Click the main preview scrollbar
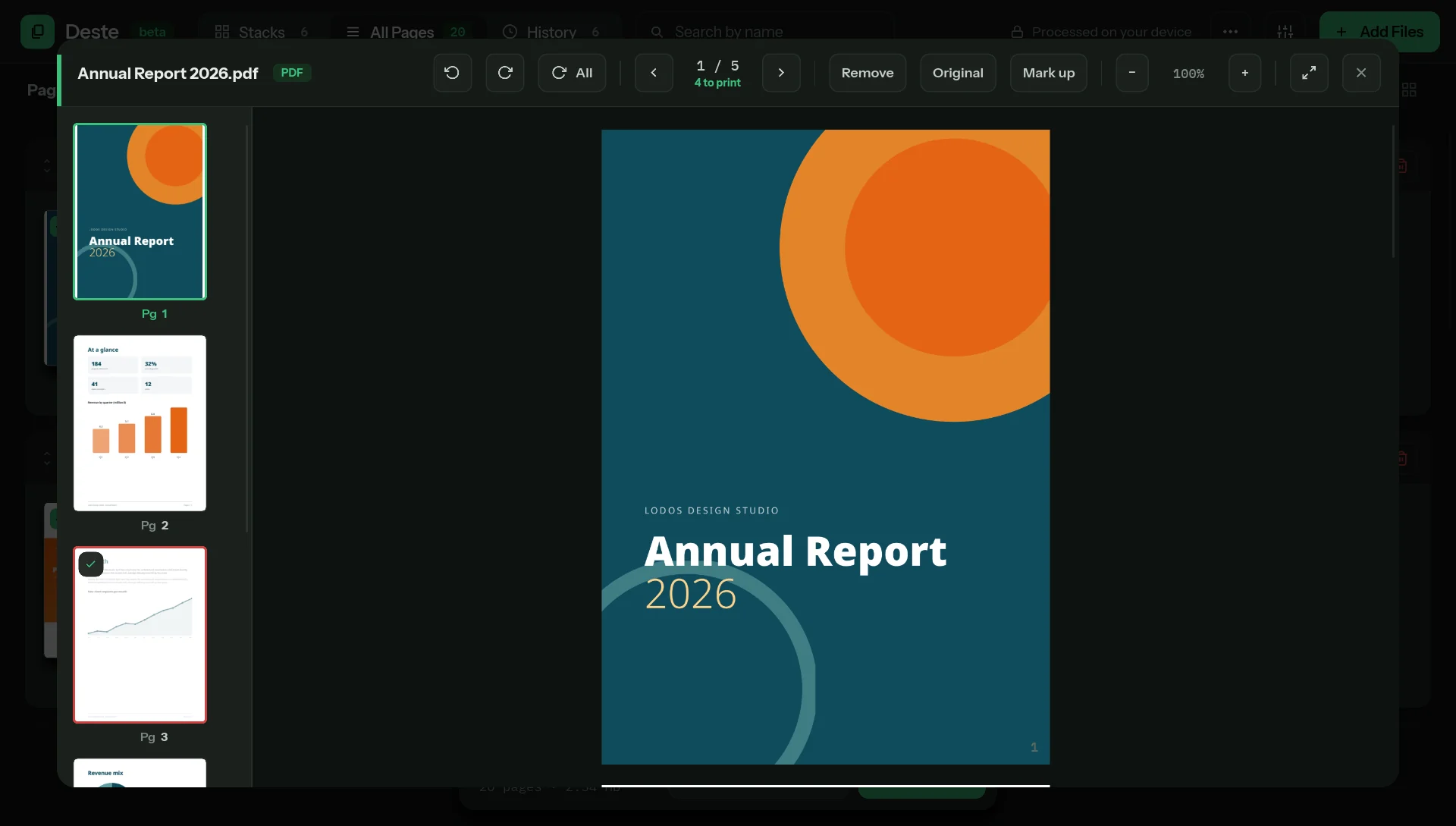 (x=1394, y=191)
